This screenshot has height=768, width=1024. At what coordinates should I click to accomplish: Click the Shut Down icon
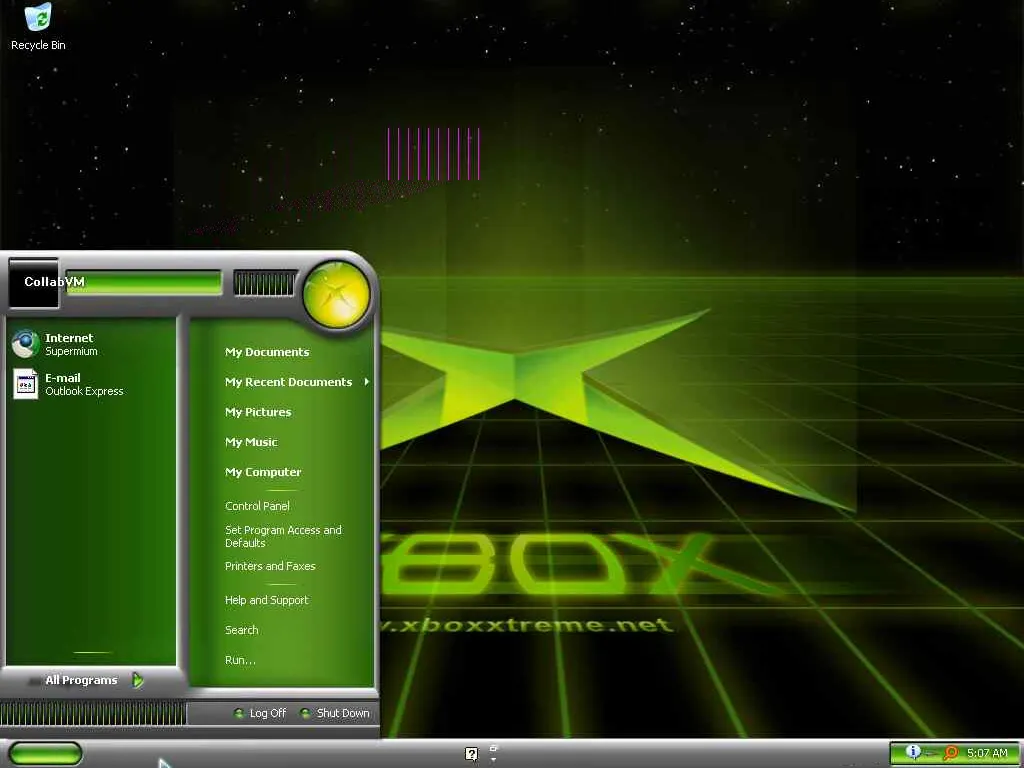click(x=305, y=713)
